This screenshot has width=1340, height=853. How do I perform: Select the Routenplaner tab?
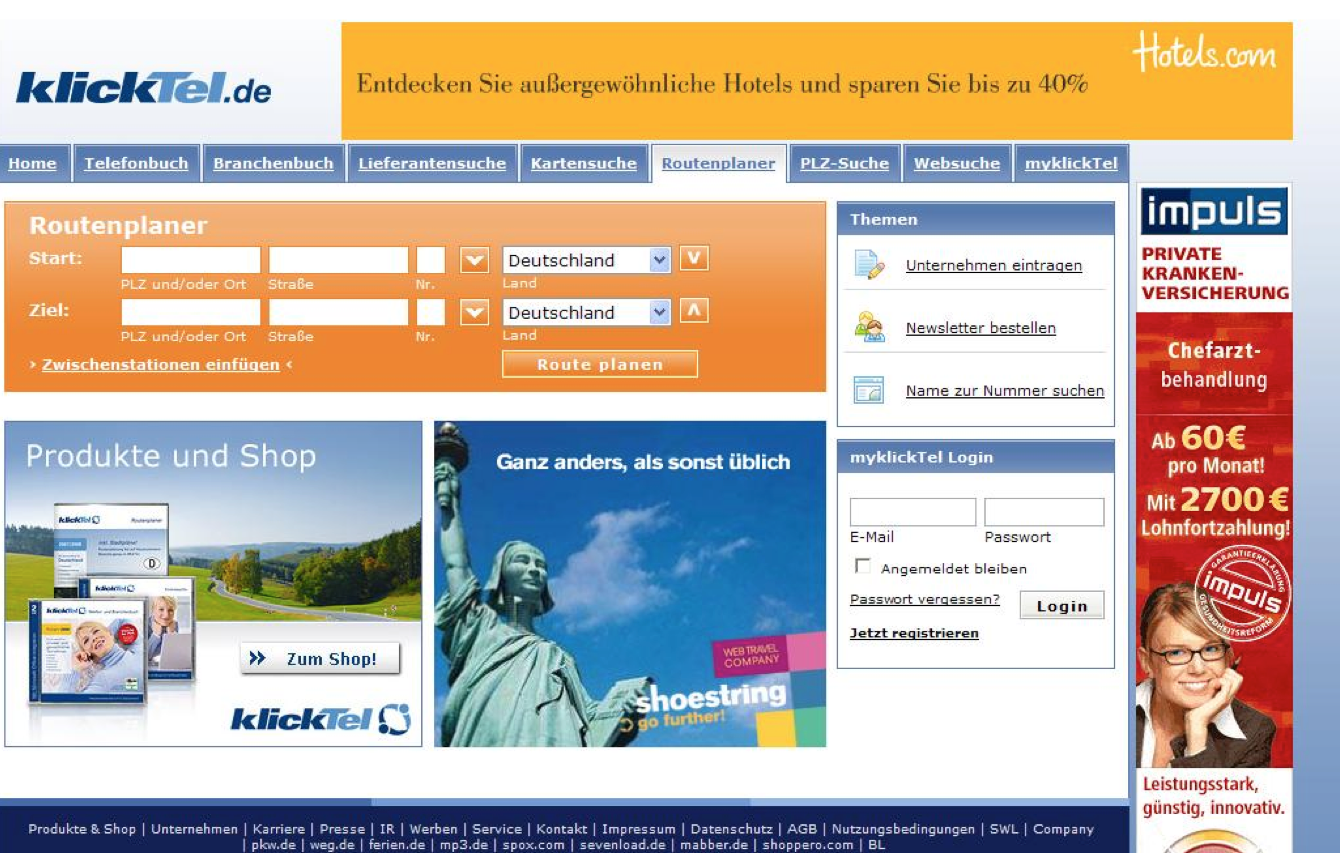pyautogui.click(x=718, y=163)
